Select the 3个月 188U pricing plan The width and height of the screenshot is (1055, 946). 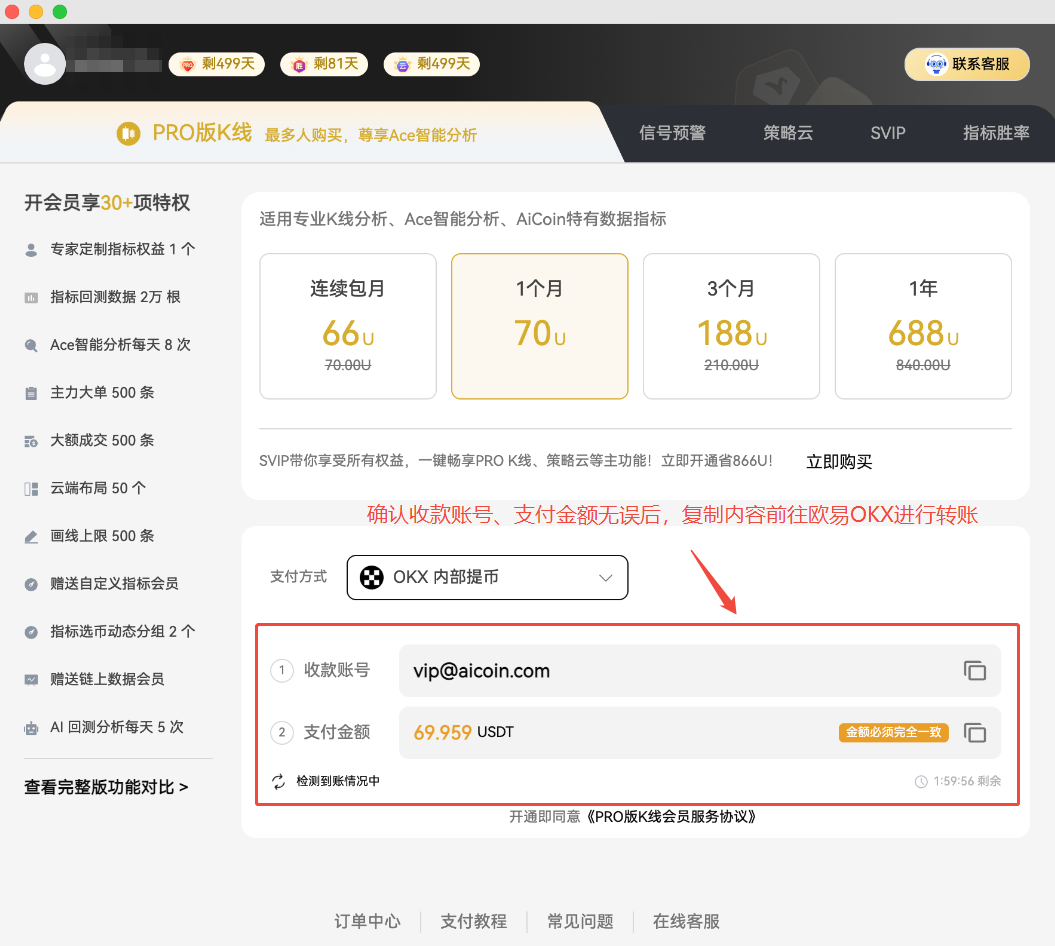(x=731, y=326)
